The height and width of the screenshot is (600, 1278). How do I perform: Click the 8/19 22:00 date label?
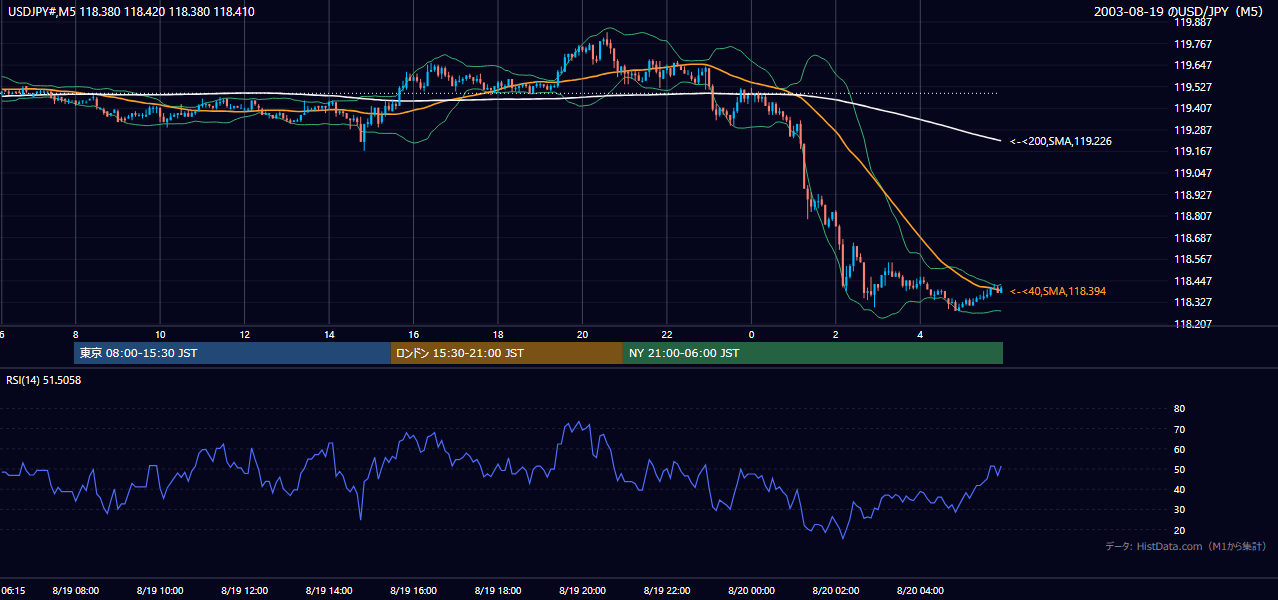[x=667, y=591]
